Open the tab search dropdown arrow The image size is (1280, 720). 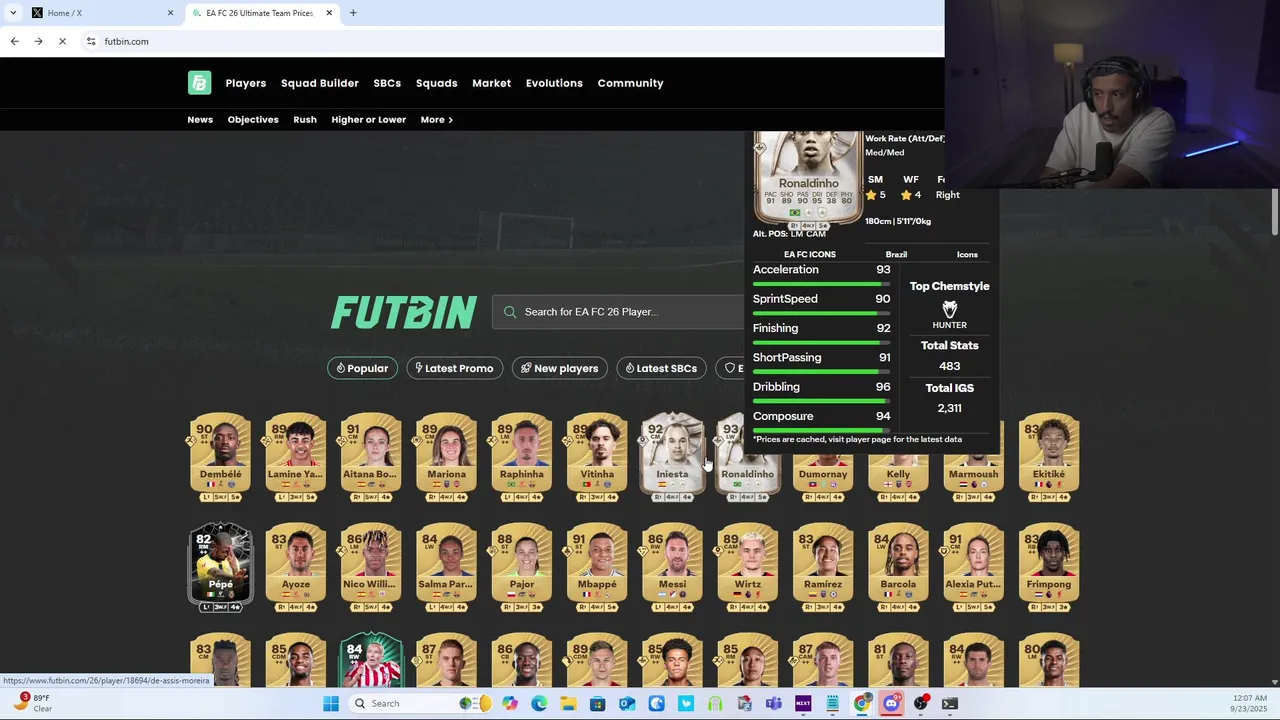pos(13,13)
